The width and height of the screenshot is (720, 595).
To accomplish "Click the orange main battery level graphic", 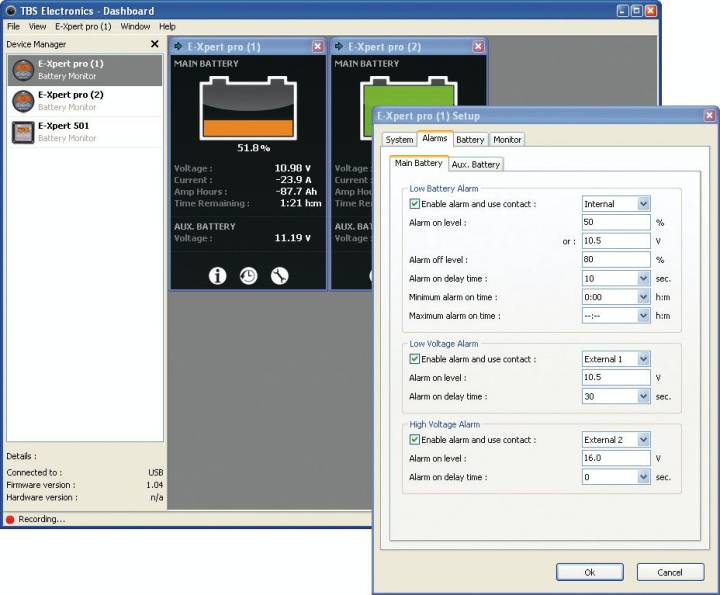I will [x=248, y=128].
